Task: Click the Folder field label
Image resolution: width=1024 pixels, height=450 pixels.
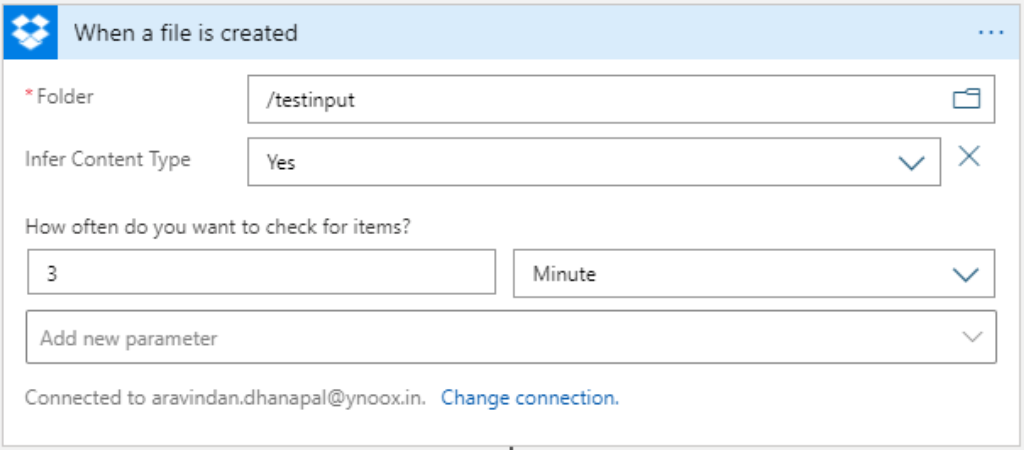Action: [x=65, y=96]
